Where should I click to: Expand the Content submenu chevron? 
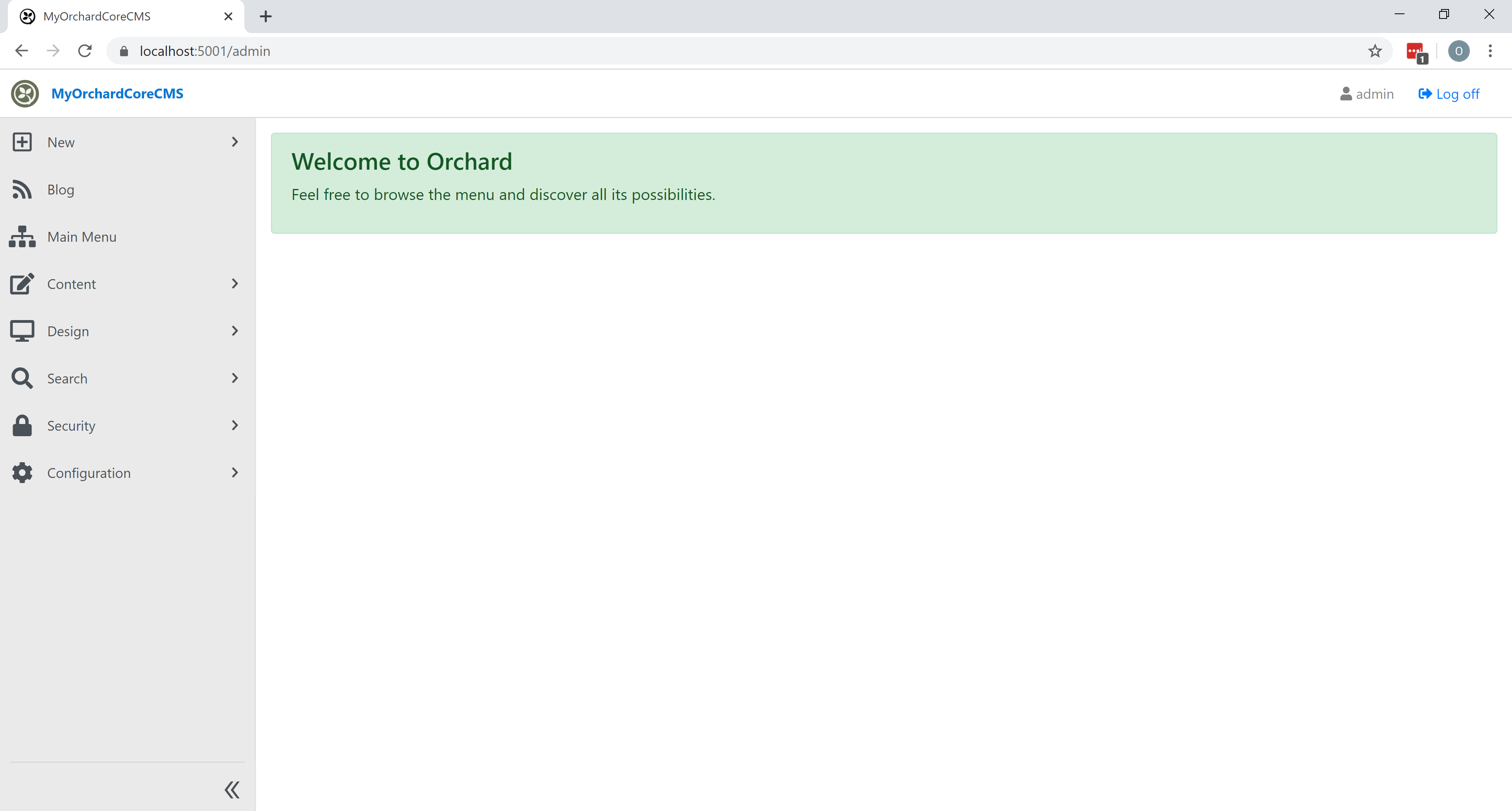point(235,283)
